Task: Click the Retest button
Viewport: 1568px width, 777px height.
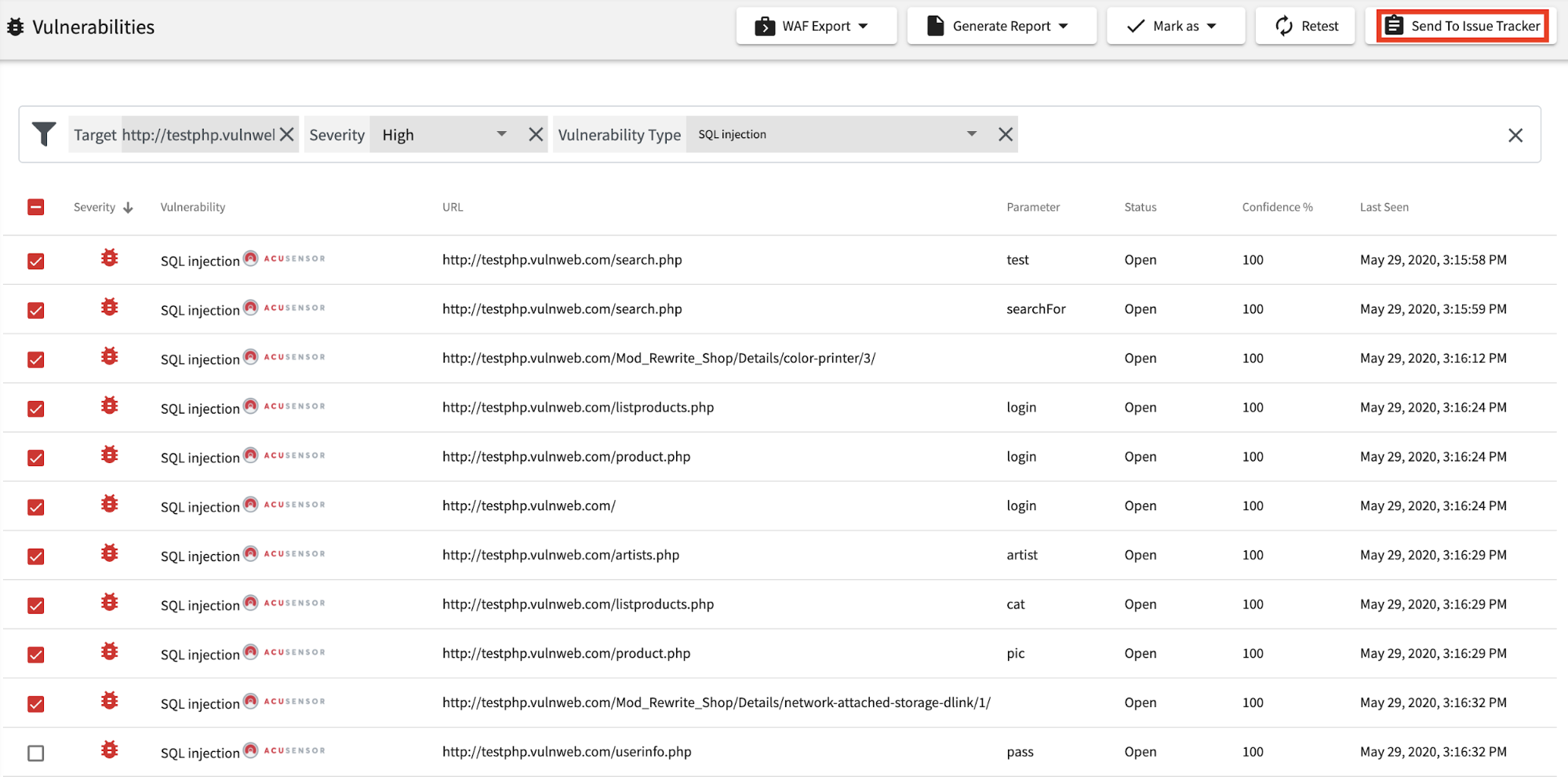Action: (x=1305, y=26)
